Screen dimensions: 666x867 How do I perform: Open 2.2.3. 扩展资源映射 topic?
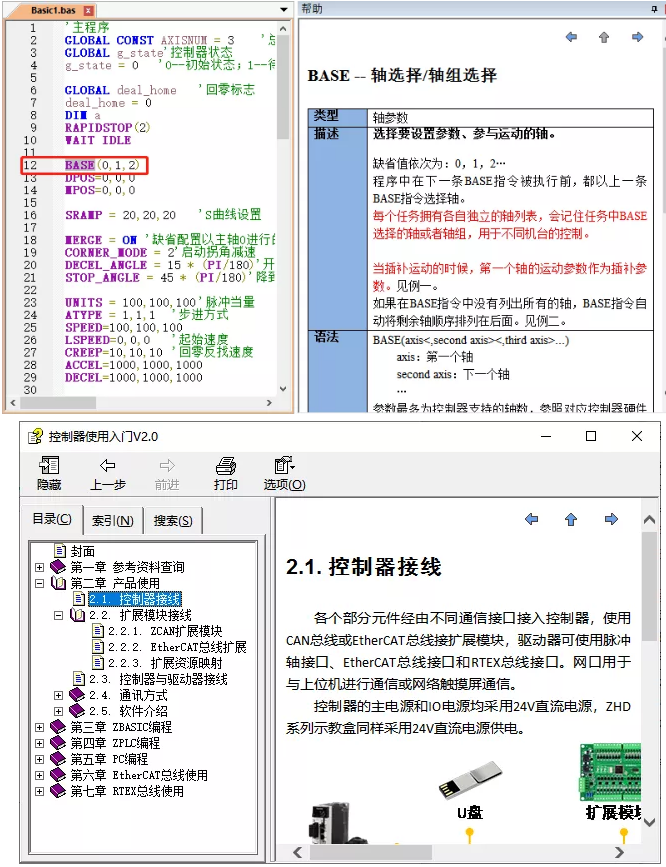(165, 664)
